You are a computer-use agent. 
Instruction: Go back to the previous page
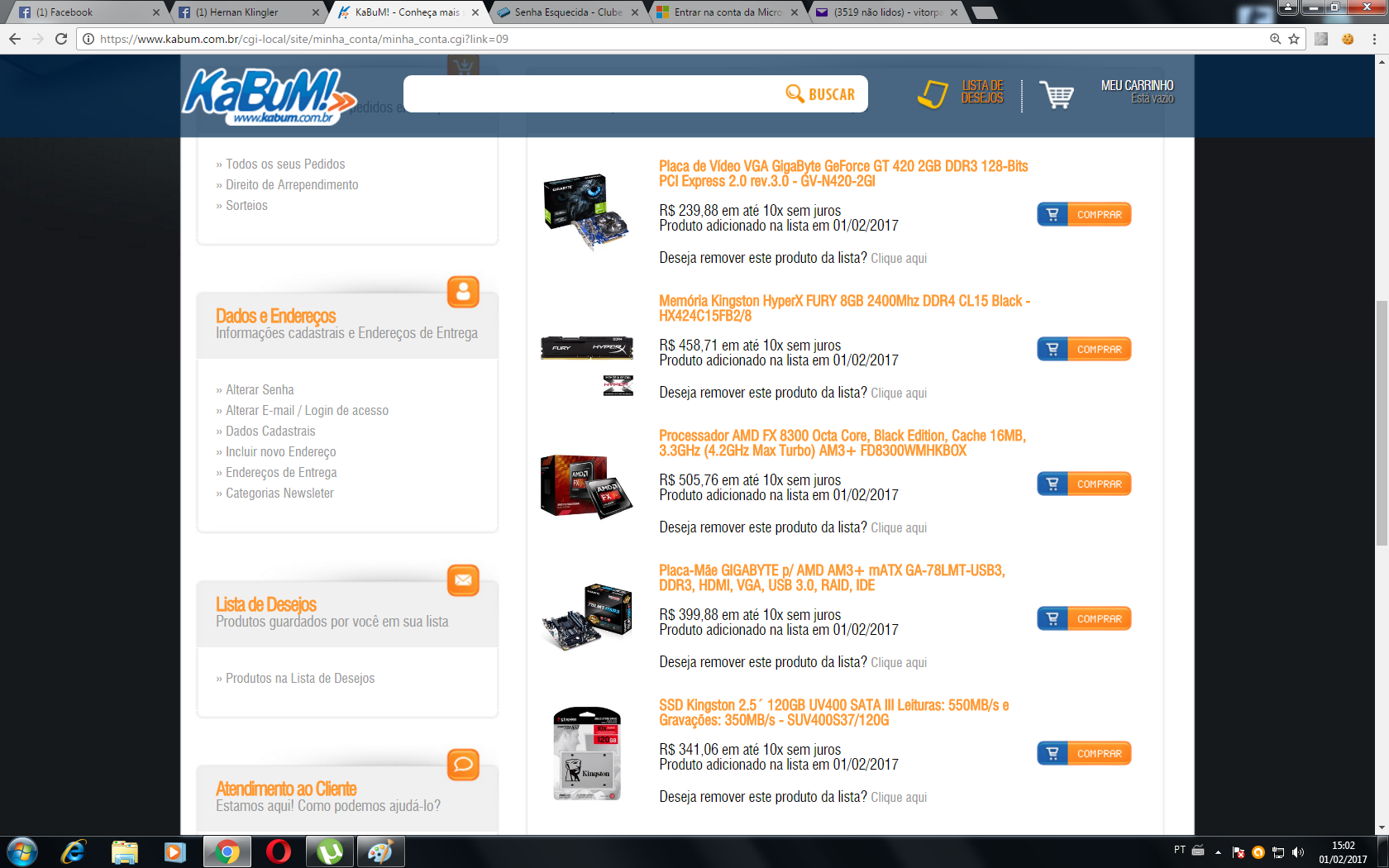tap(15, 39)
